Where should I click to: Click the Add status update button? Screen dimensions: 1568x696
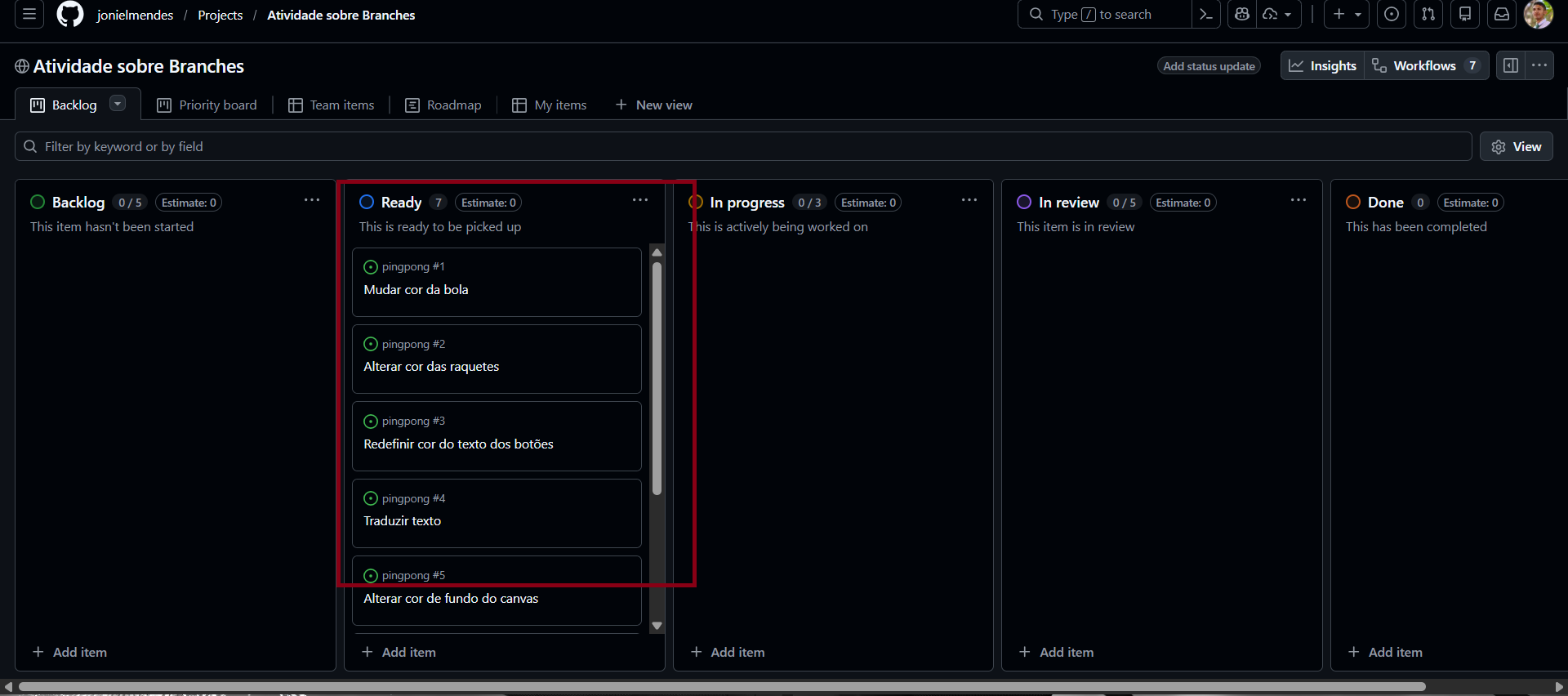[x=1209, y=66]
